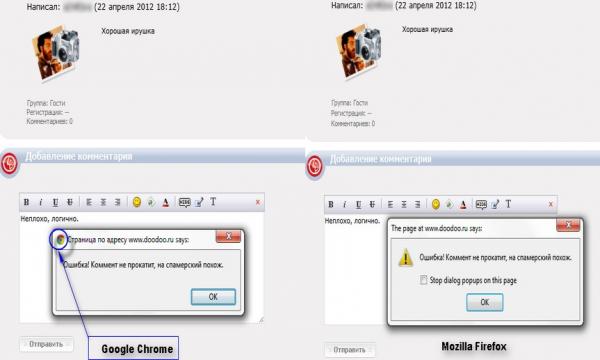Open smiley picker in the Chrome-side editor
The image size is (600, 360).
click(137, 202)
